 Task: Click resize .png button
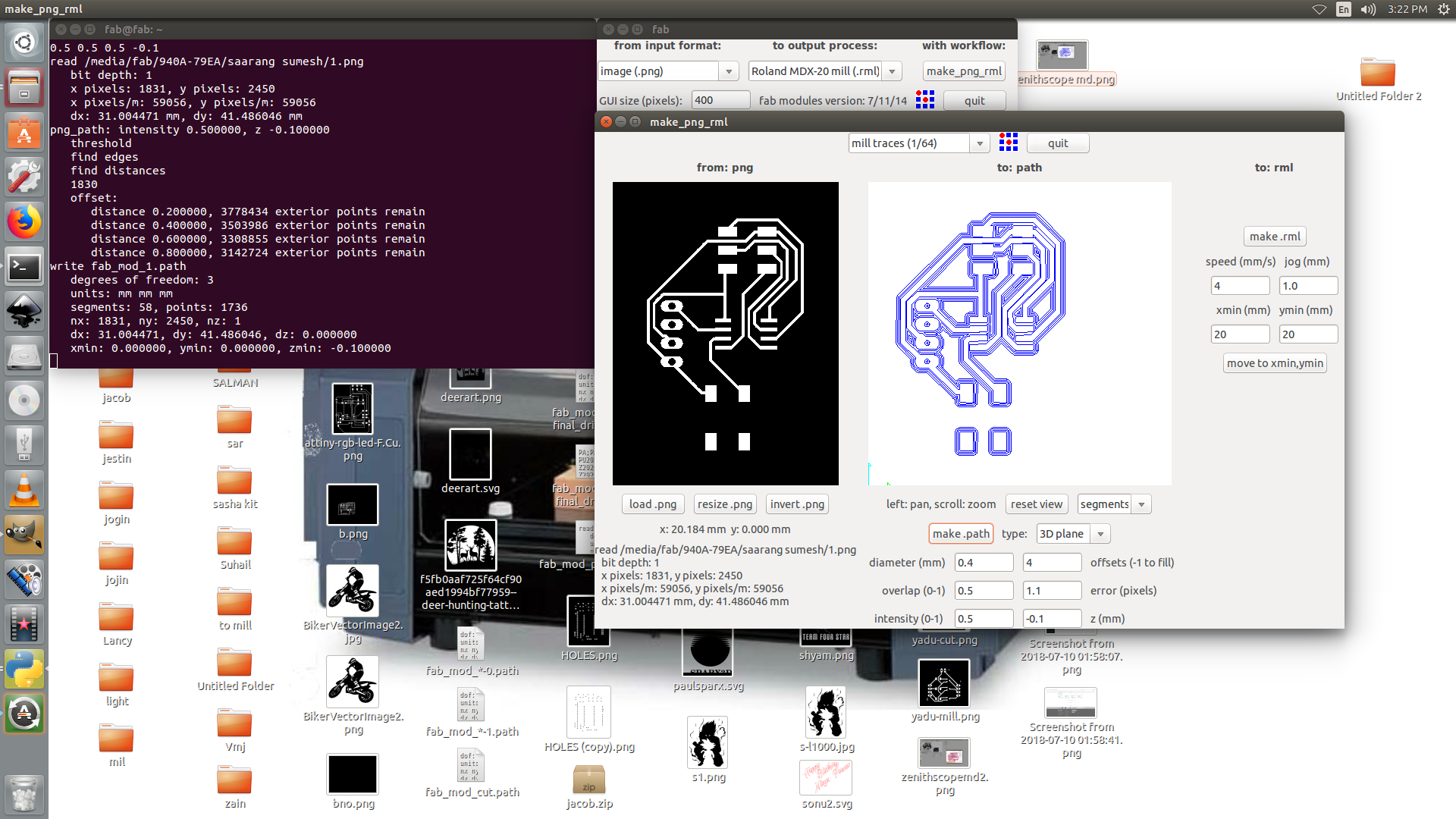tap(725, 504)
